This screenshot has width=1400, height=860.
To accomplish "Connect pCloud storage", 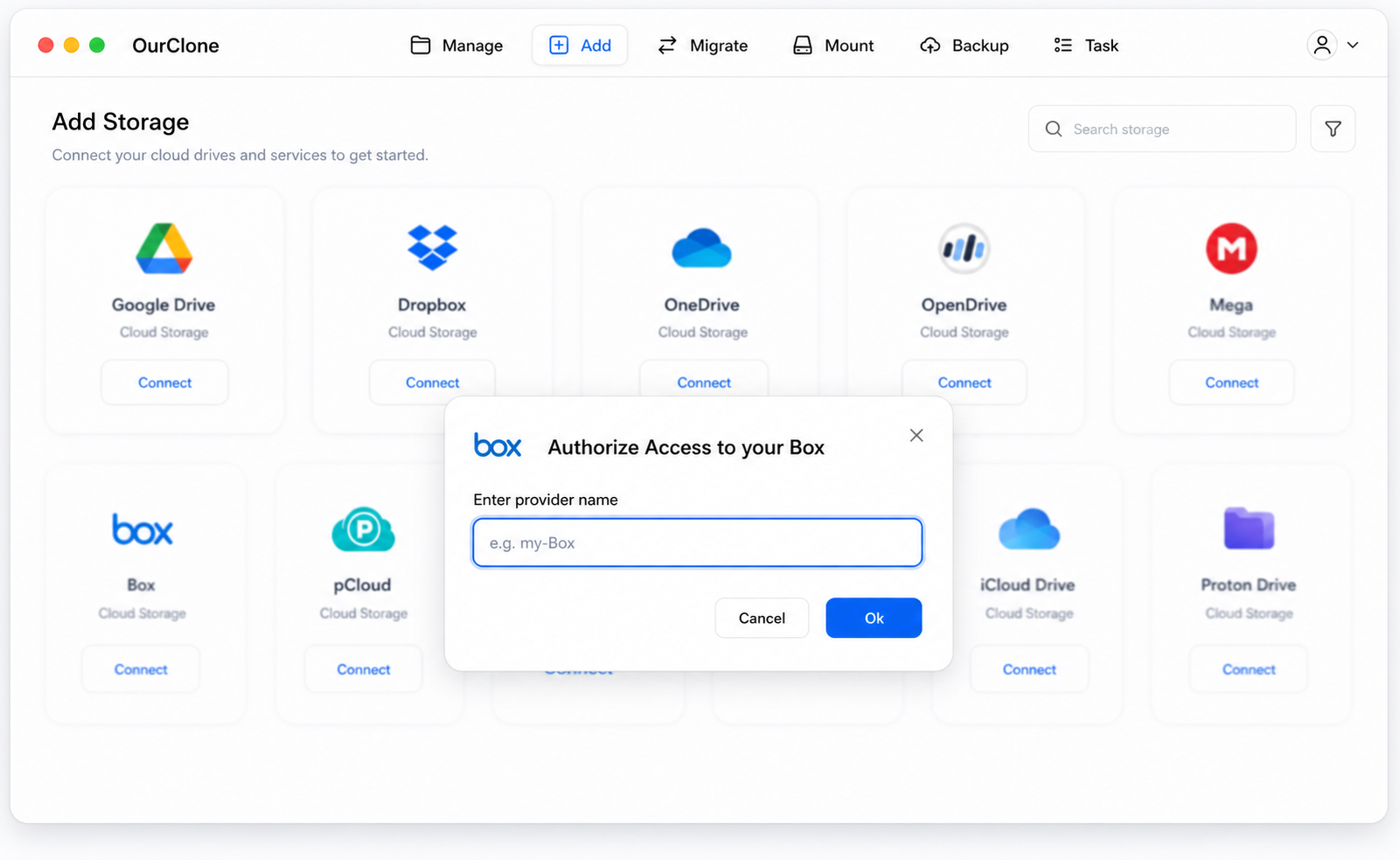I will pyautogui.click(x=364, y=669).
